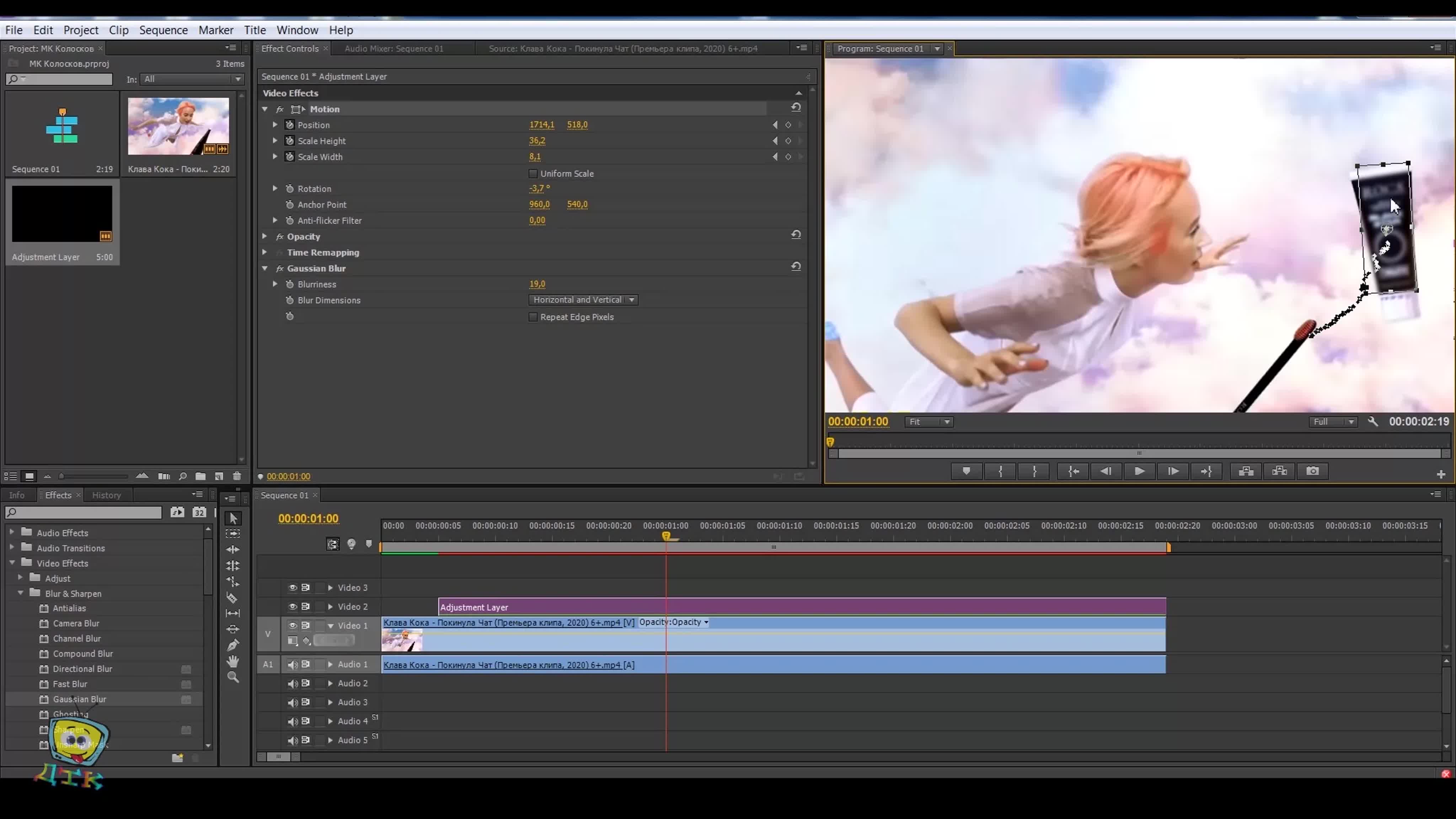The image size is (1456, 819).
Task: Select the Razor tool
Action: click(x=233, y=598)
